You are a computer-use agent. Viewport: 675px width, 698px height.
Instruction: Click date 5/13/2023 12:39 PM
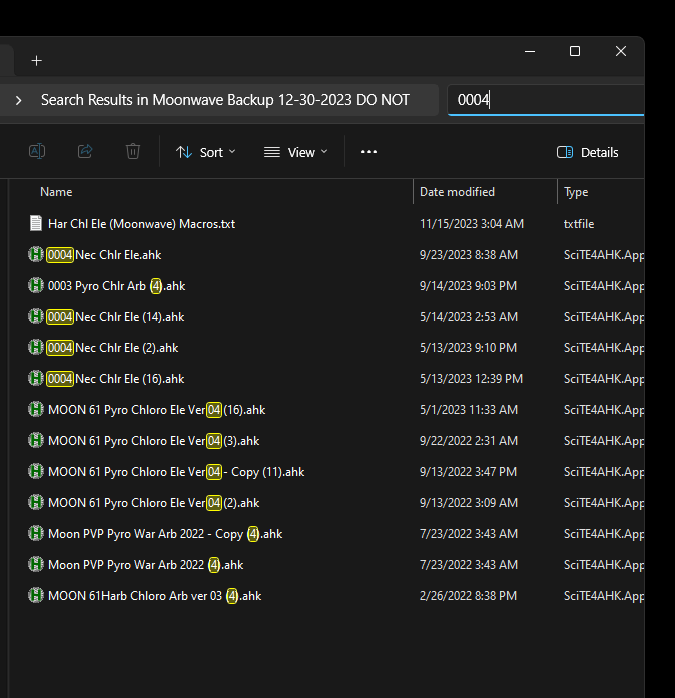pyautogui.click(x=471, y=379)
